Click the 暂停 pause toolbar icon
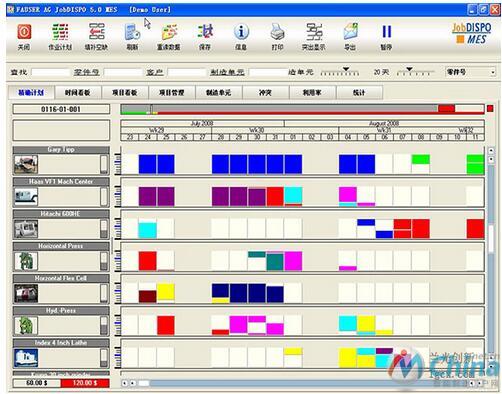Viewport: 502px width, 394px height. tap(386, 32)
